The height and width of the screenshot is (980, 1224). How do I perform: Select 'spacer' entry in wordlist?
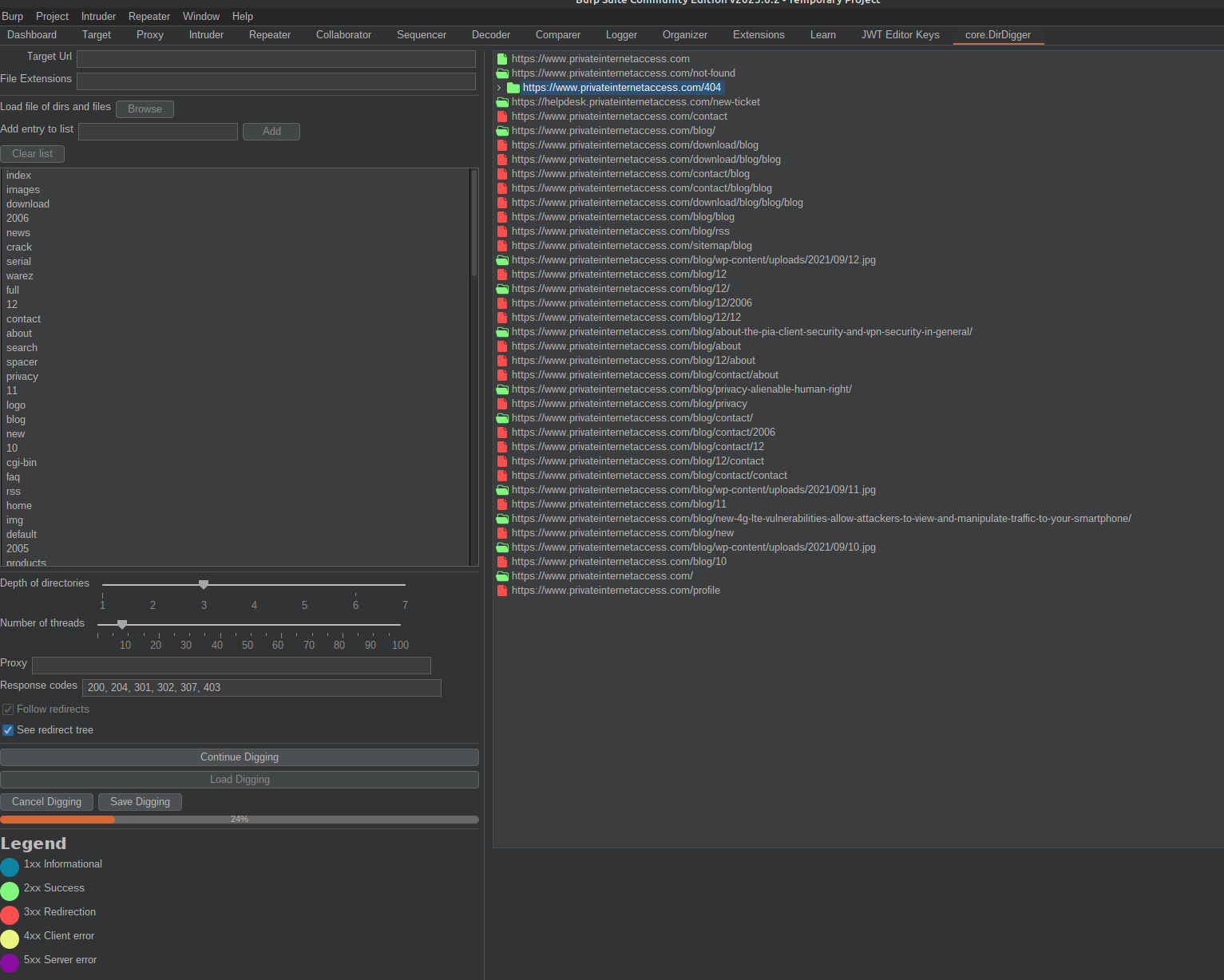(x=22, y=362)
